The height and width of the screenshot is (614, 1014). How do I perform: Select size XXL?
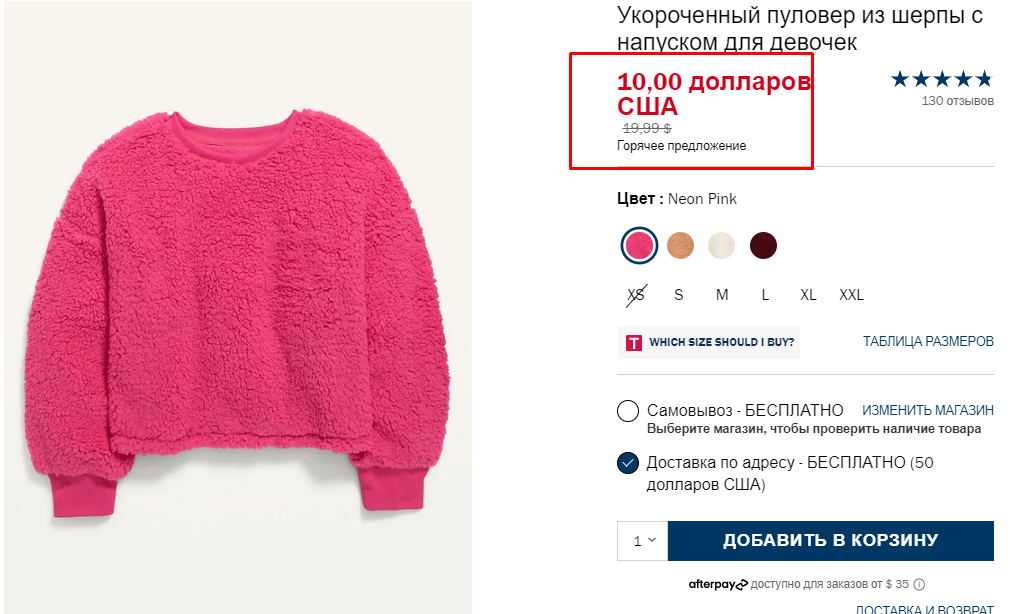tap(851, 295)
